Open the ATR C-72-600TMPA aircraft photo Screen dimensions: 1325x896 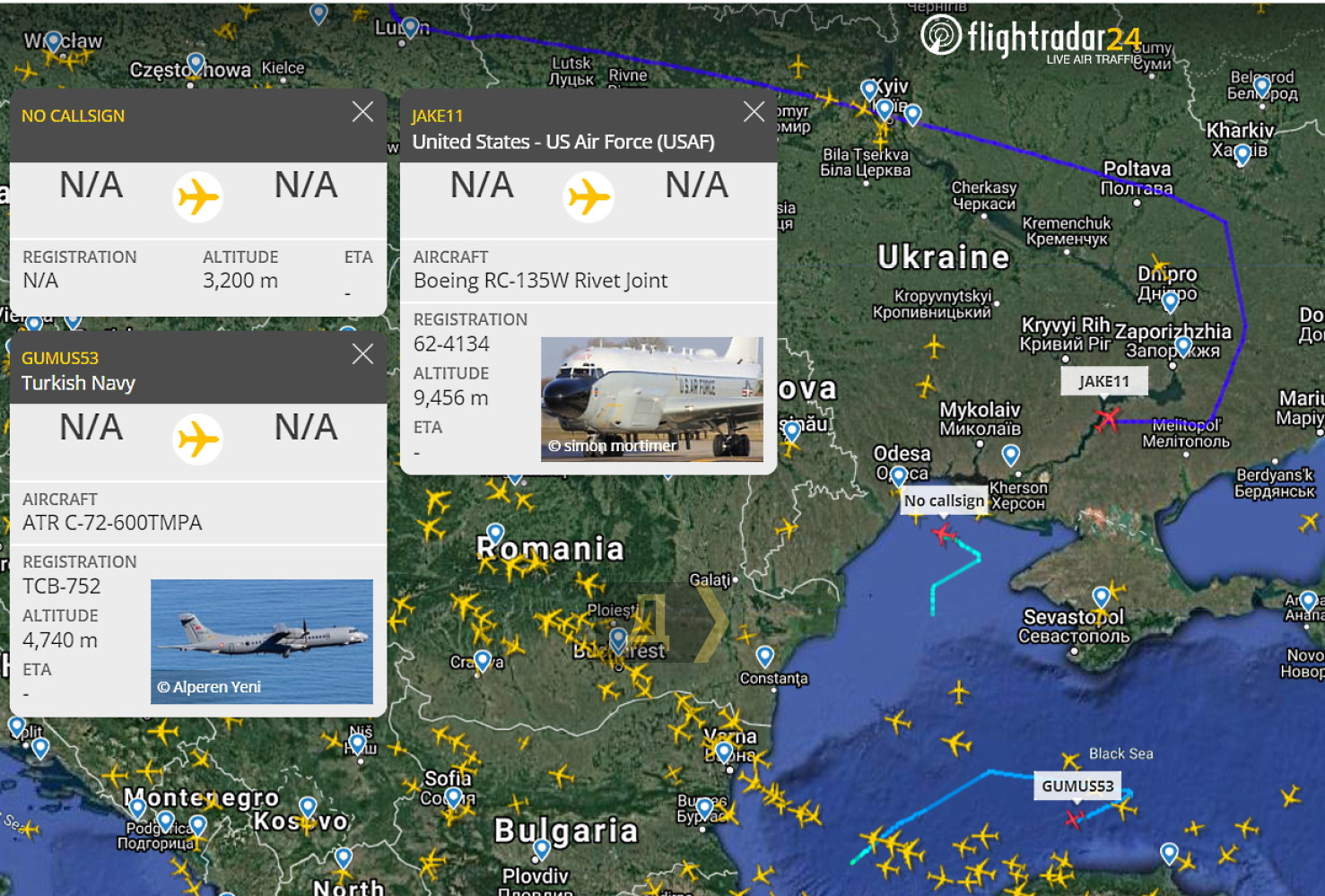(262, 641)
